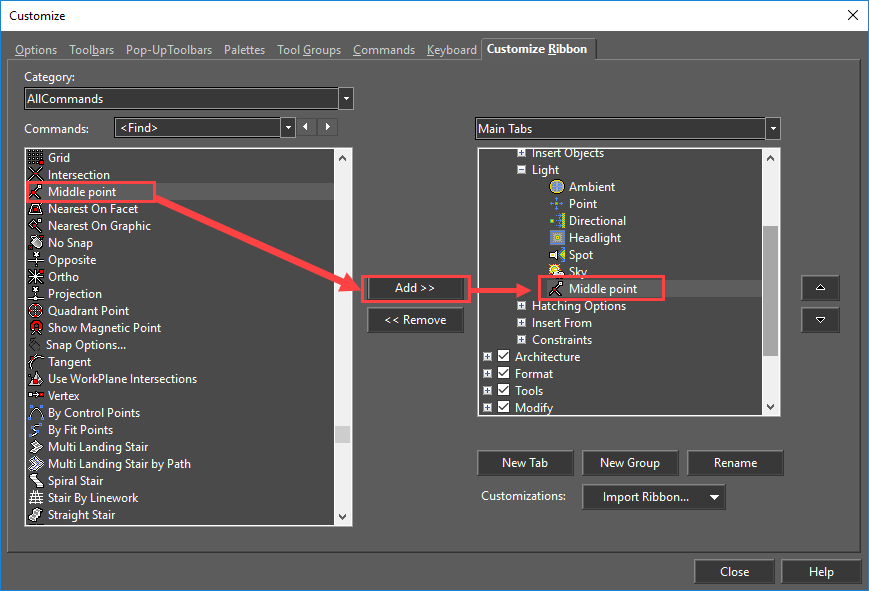Click the Ambient light icon
This screenshot has width=869, height=591.
tap(557, 187)
